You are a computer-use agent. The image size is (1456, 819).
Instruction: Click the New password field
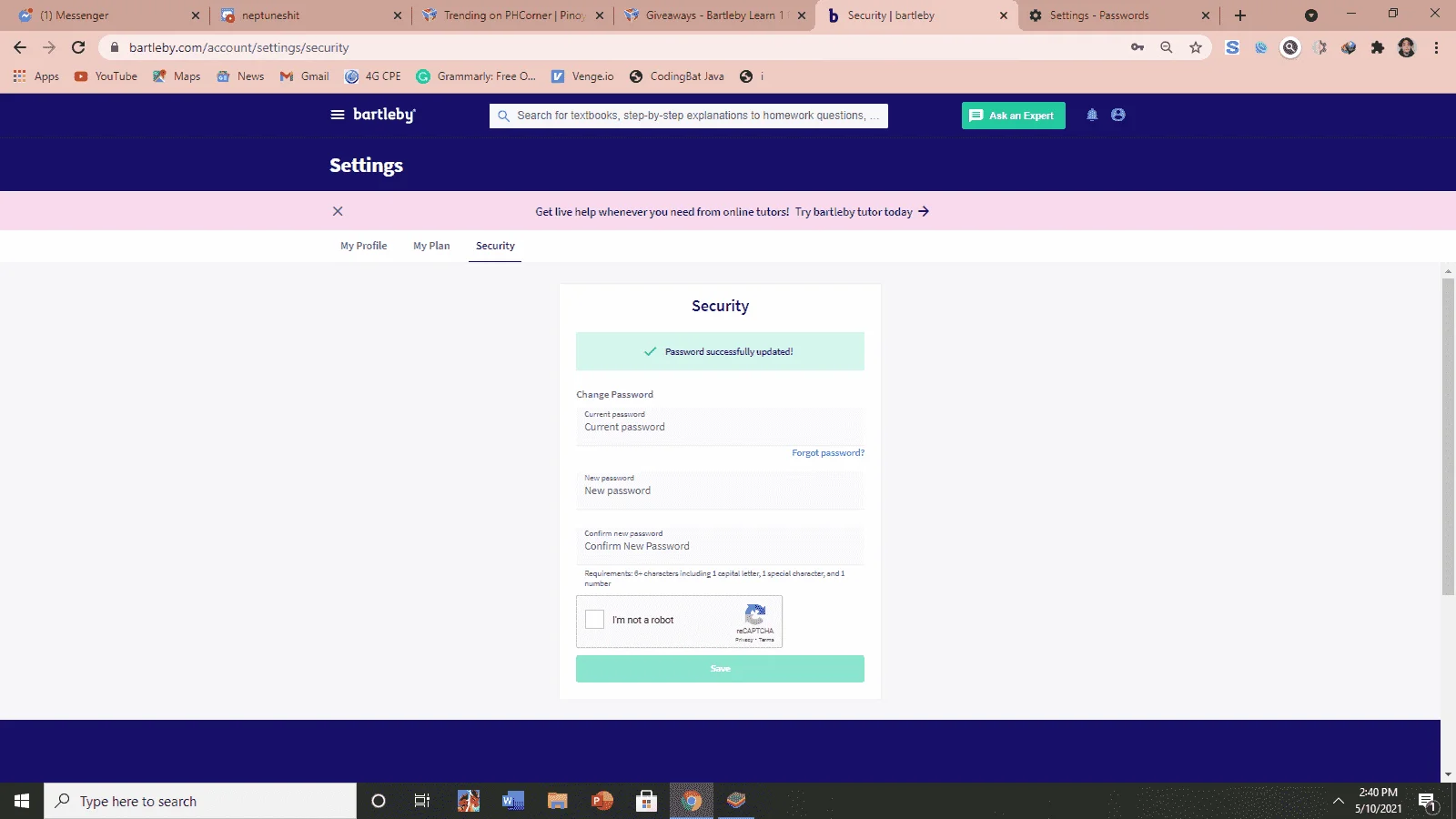[x=720, y=490]
